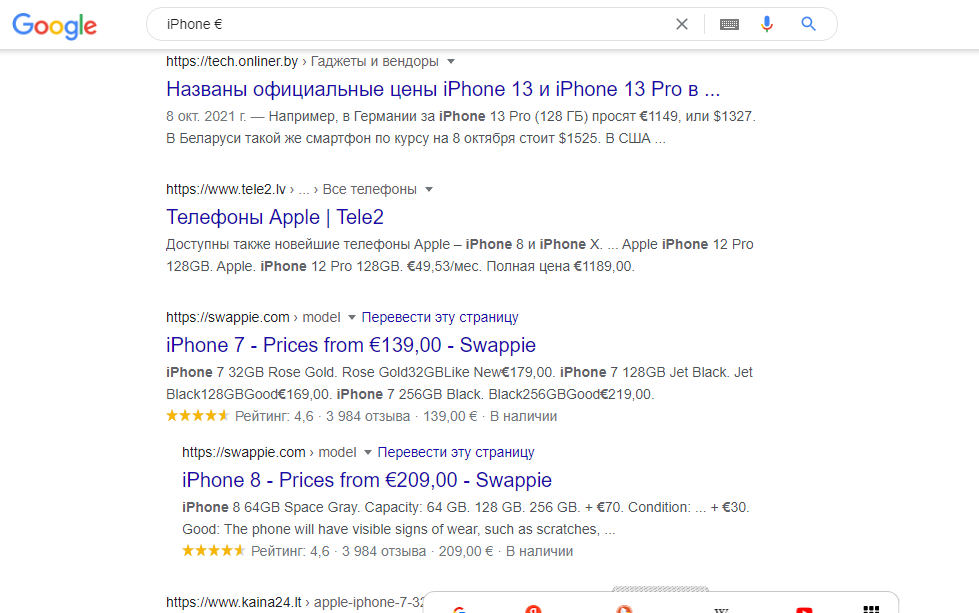Click the blue magnifier search button
The height and width of the screenshot is (613, 979).
pyautogui.click(x=809, y=24)
